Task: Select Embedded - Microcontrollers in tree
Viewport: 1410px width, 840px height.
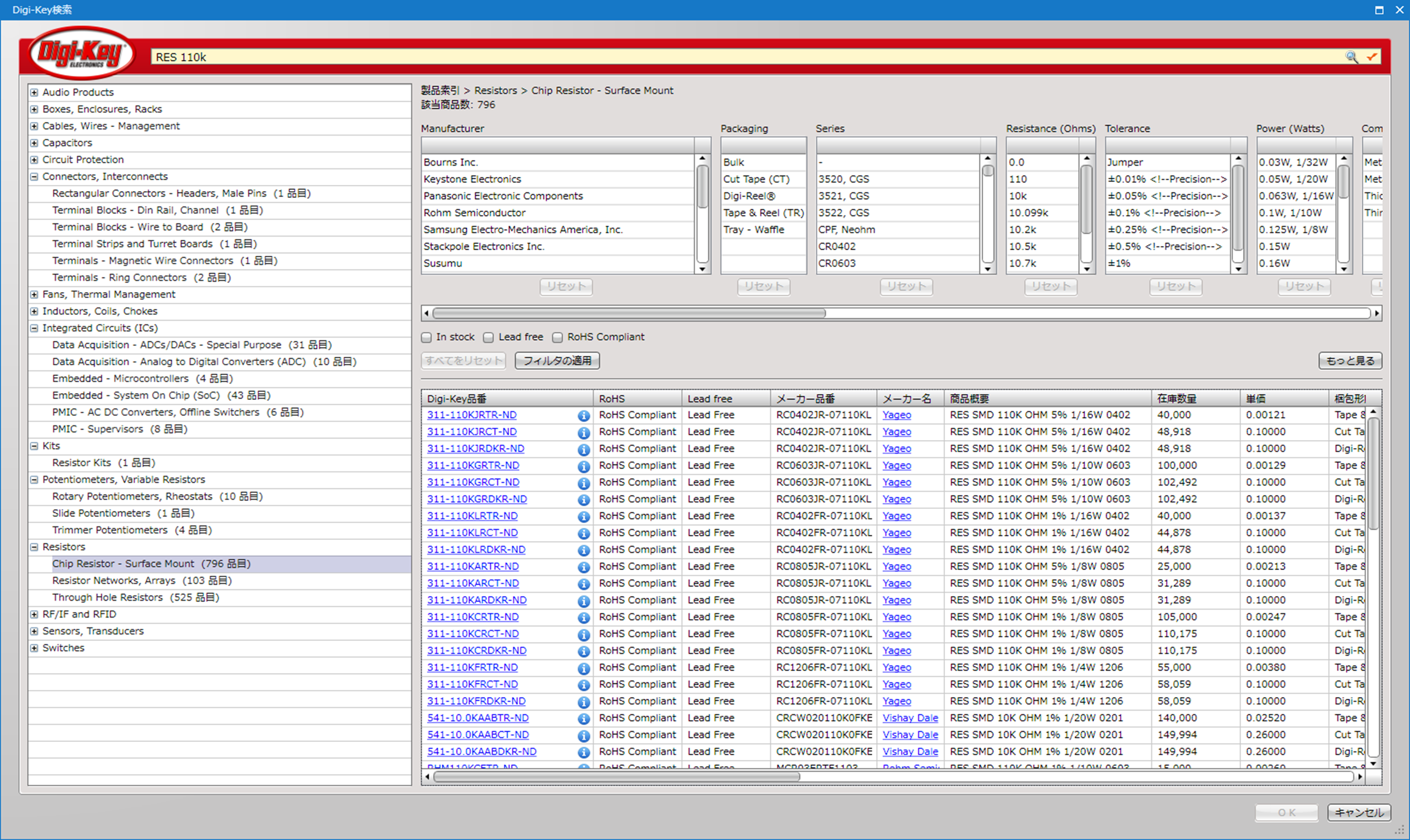Action: click(142, 378)
